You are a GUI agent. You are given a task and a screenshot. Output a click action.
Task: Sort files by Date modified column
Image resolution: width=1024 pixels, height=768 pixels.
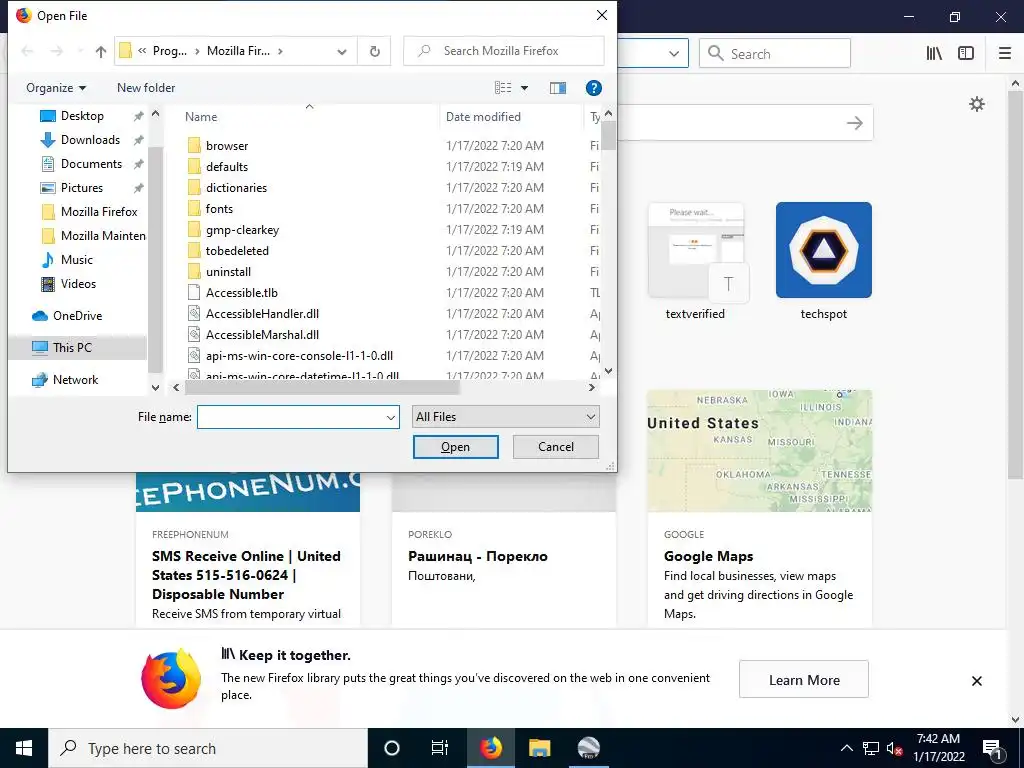(483, 117)
